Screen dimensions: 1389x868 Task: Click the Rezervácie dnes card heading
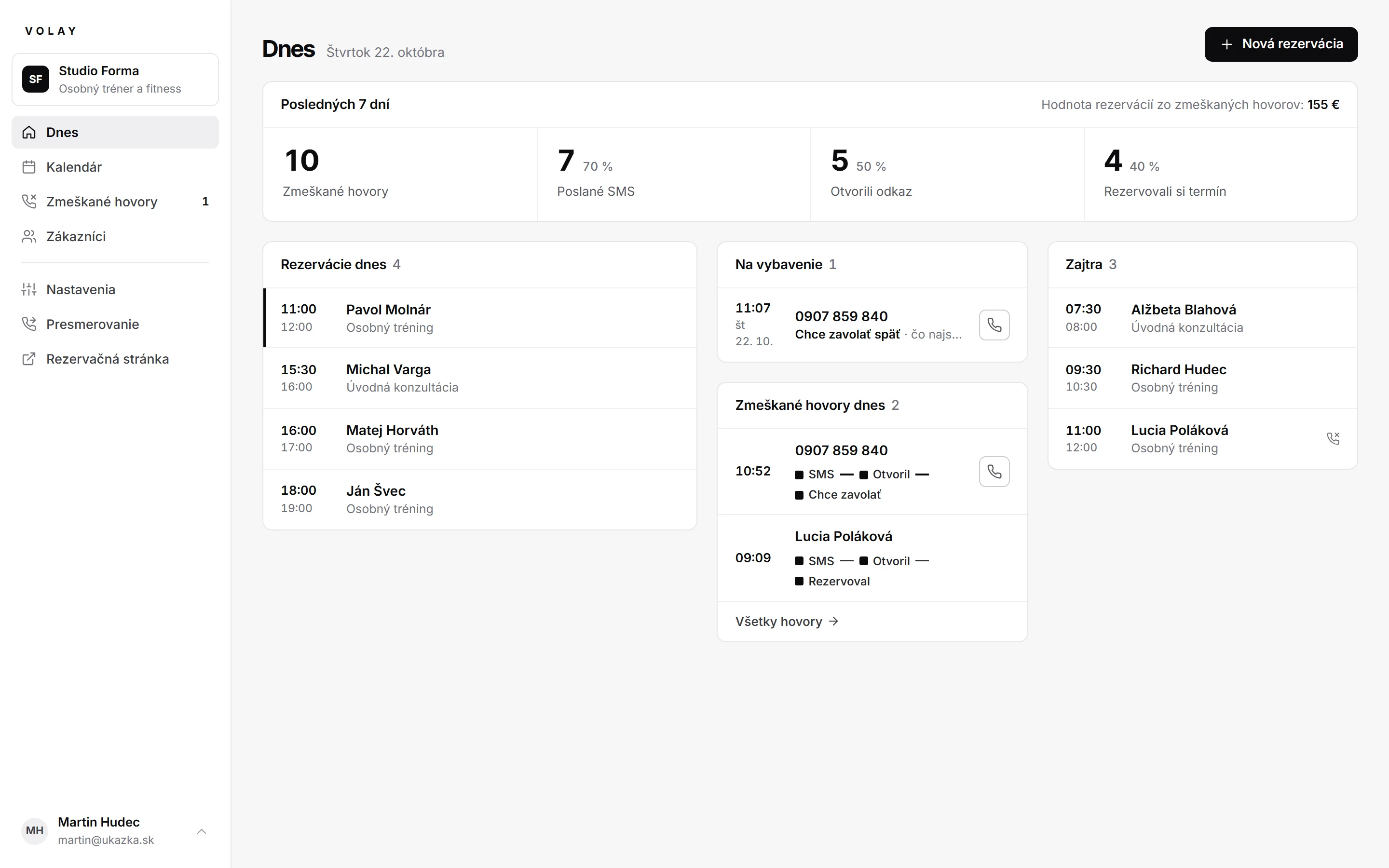(333, 265)
